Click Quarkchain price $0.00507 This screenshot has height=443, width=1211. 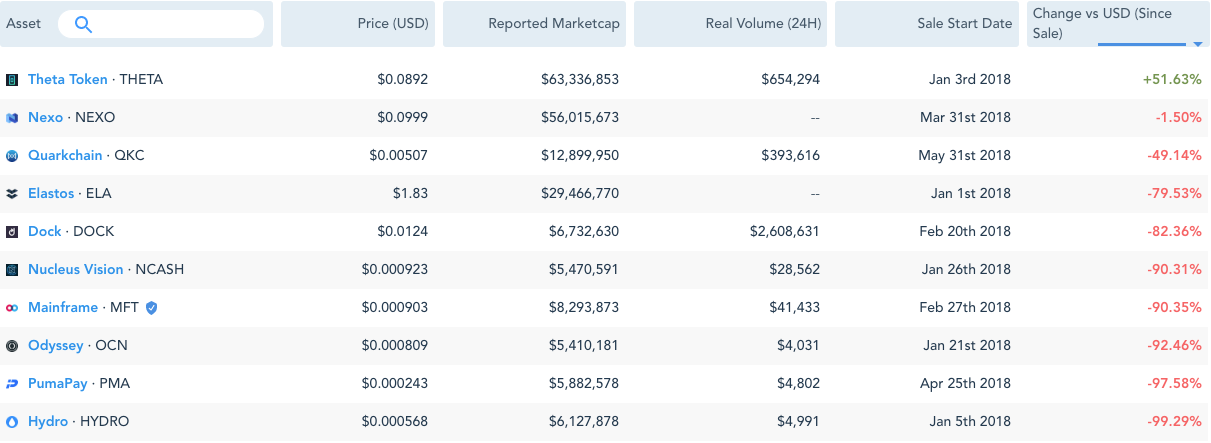coord(398,155)
